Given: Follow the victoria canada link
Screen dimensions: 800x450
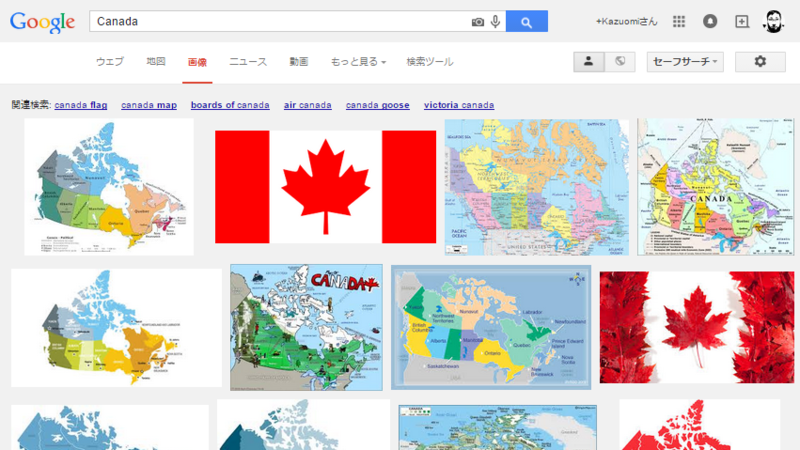Looking at the screenshot, I should (x=459, y=105).
